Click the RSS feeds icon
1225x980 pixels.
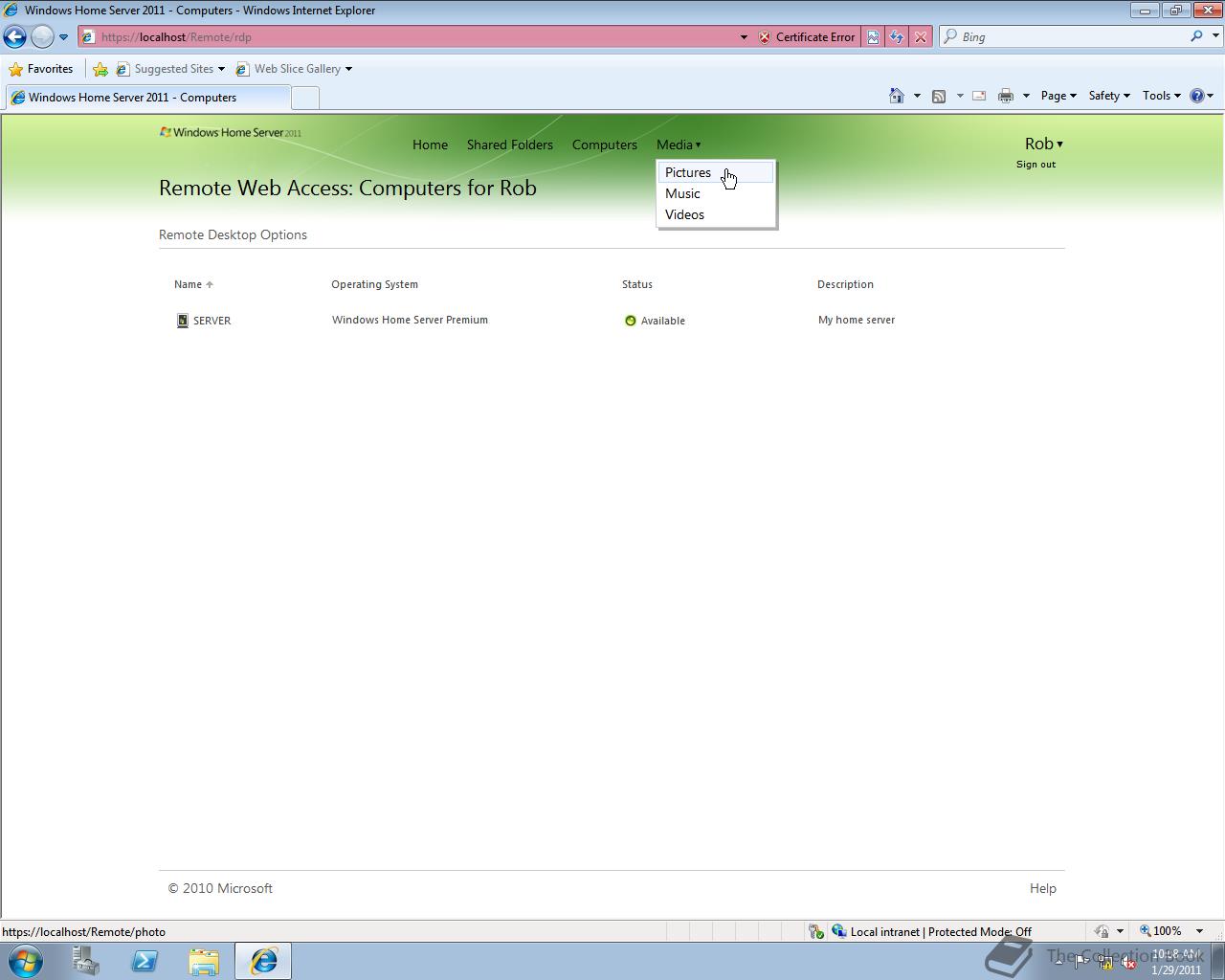(x=939, y=96)
